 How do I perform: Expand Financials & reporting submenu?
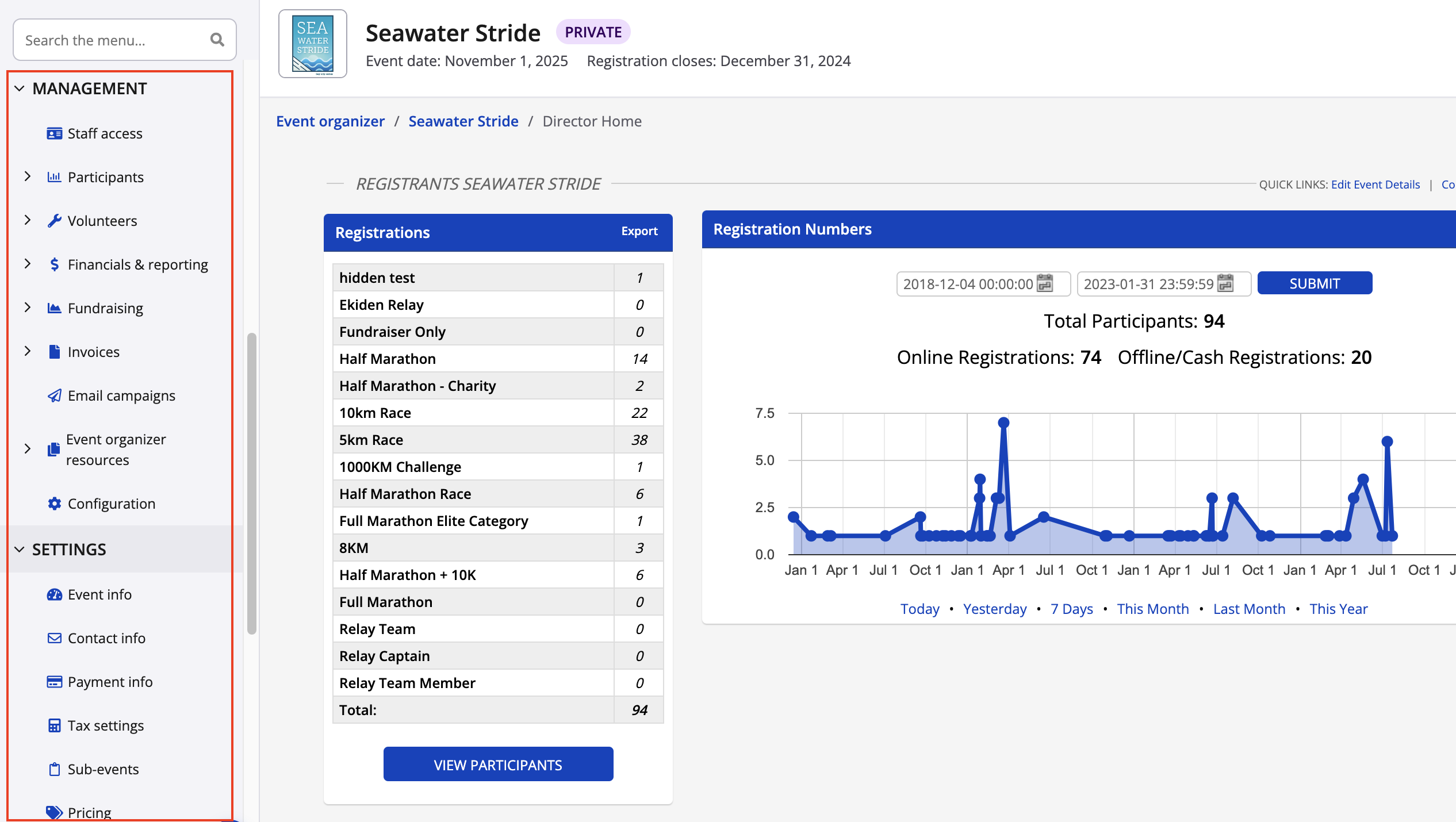27,264
